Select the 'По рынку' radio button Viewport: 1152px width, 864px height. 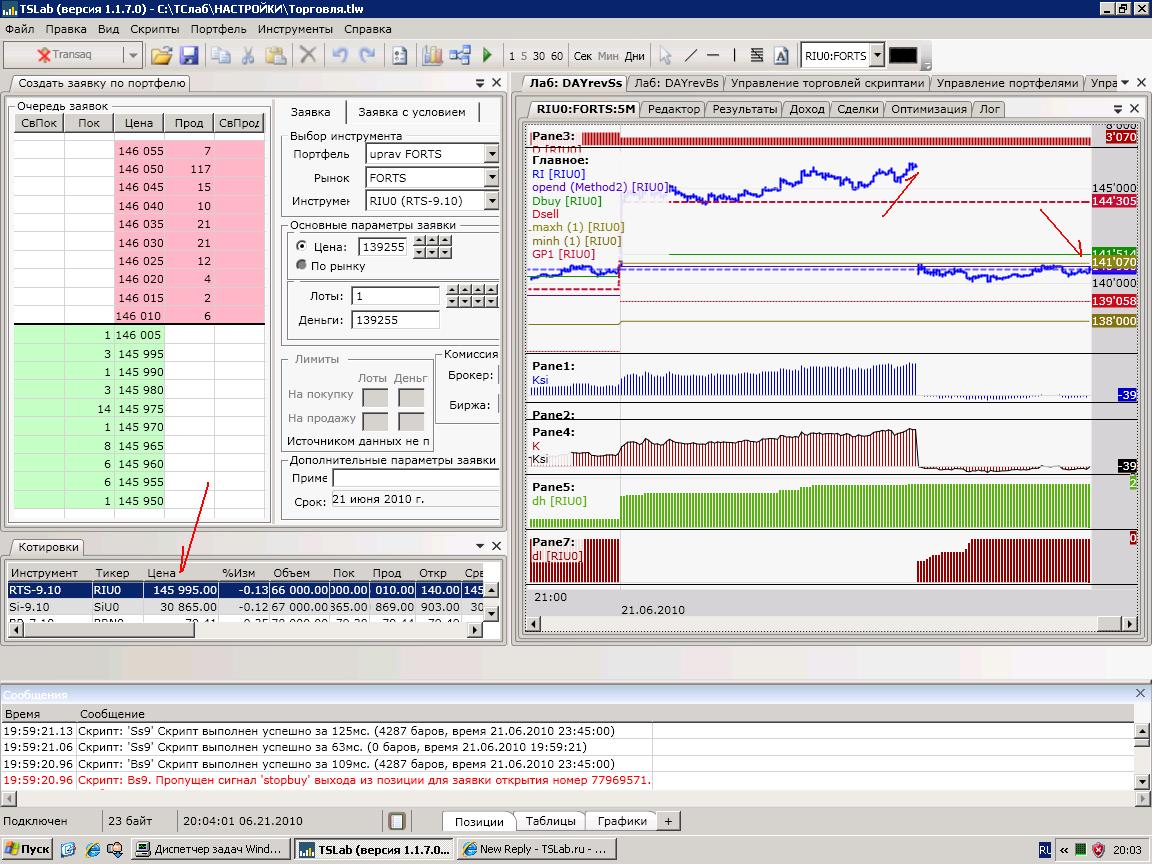tap(302, 266)
